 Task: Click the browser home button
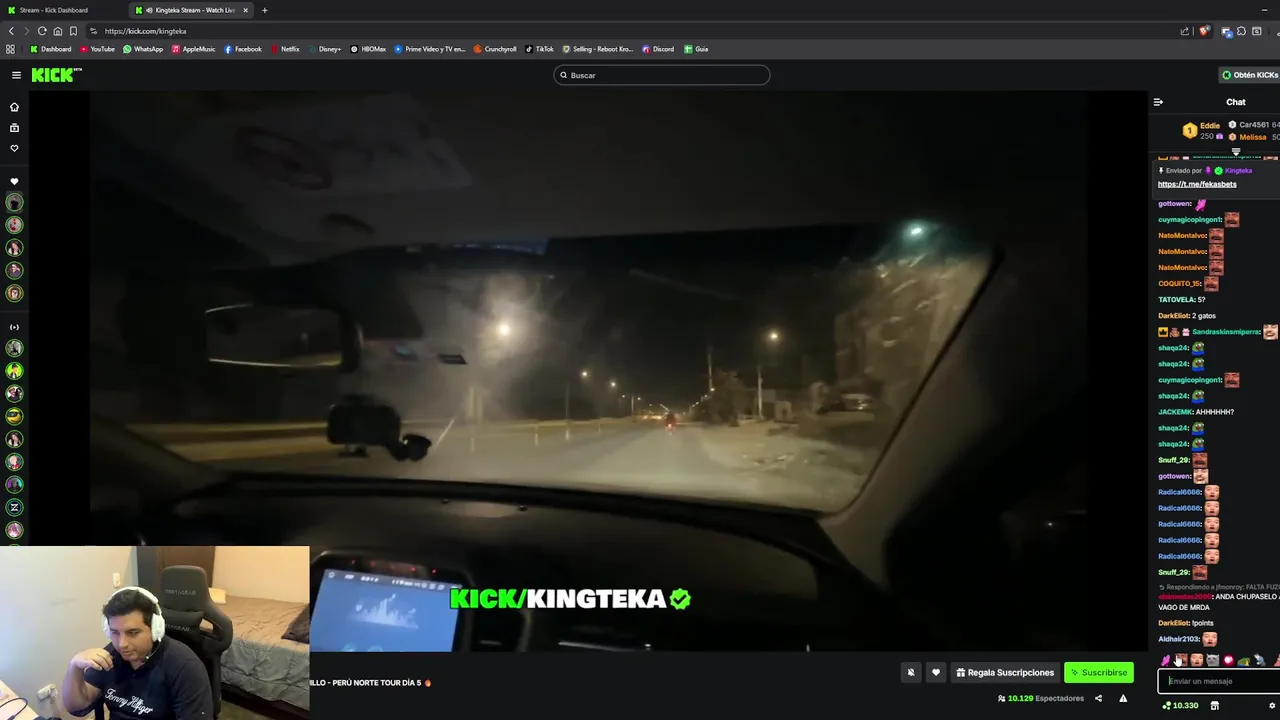(58, 31)
